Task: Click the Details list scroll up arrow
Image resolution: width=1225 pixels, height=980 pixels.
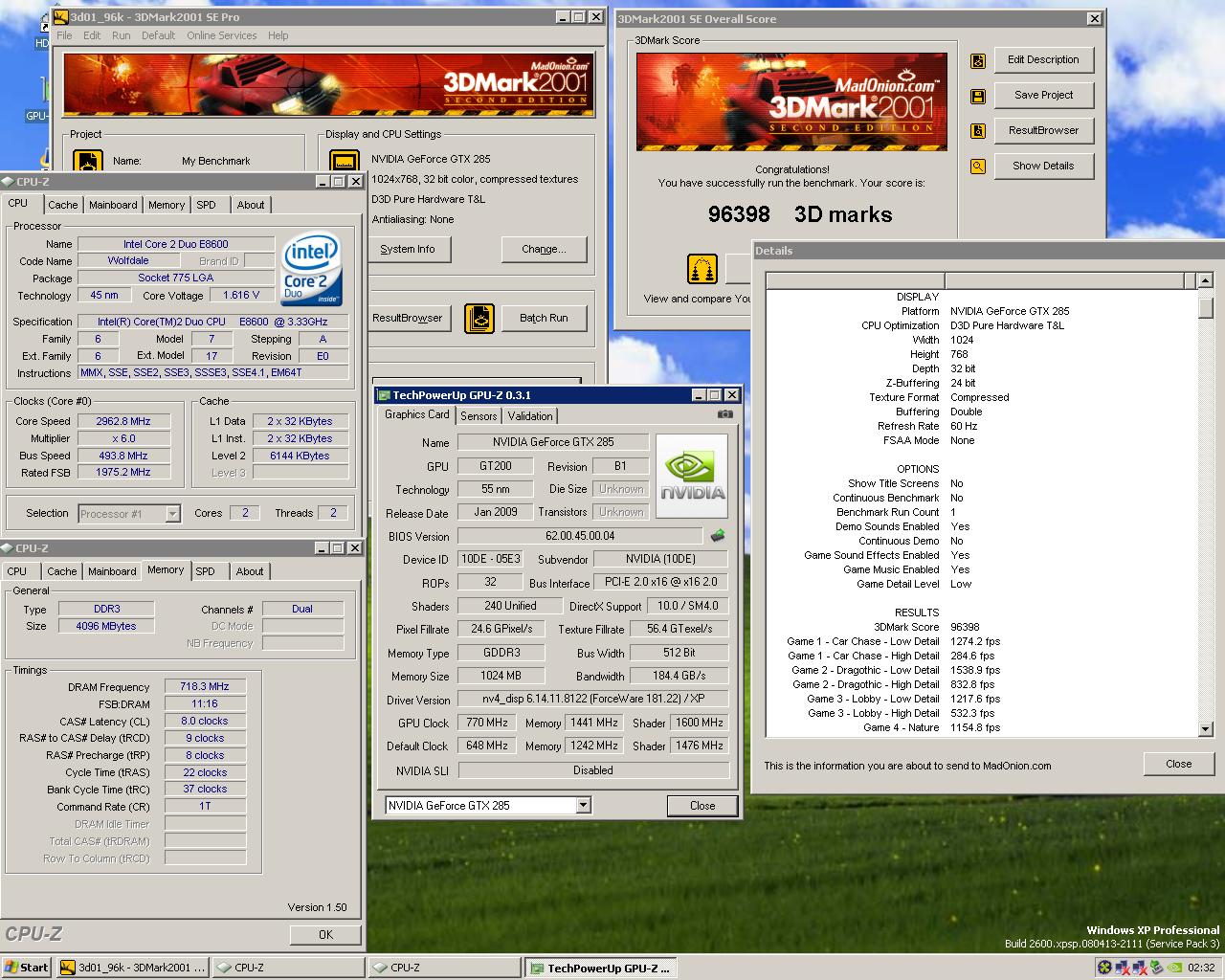Action: click(x=1205, y=280)
